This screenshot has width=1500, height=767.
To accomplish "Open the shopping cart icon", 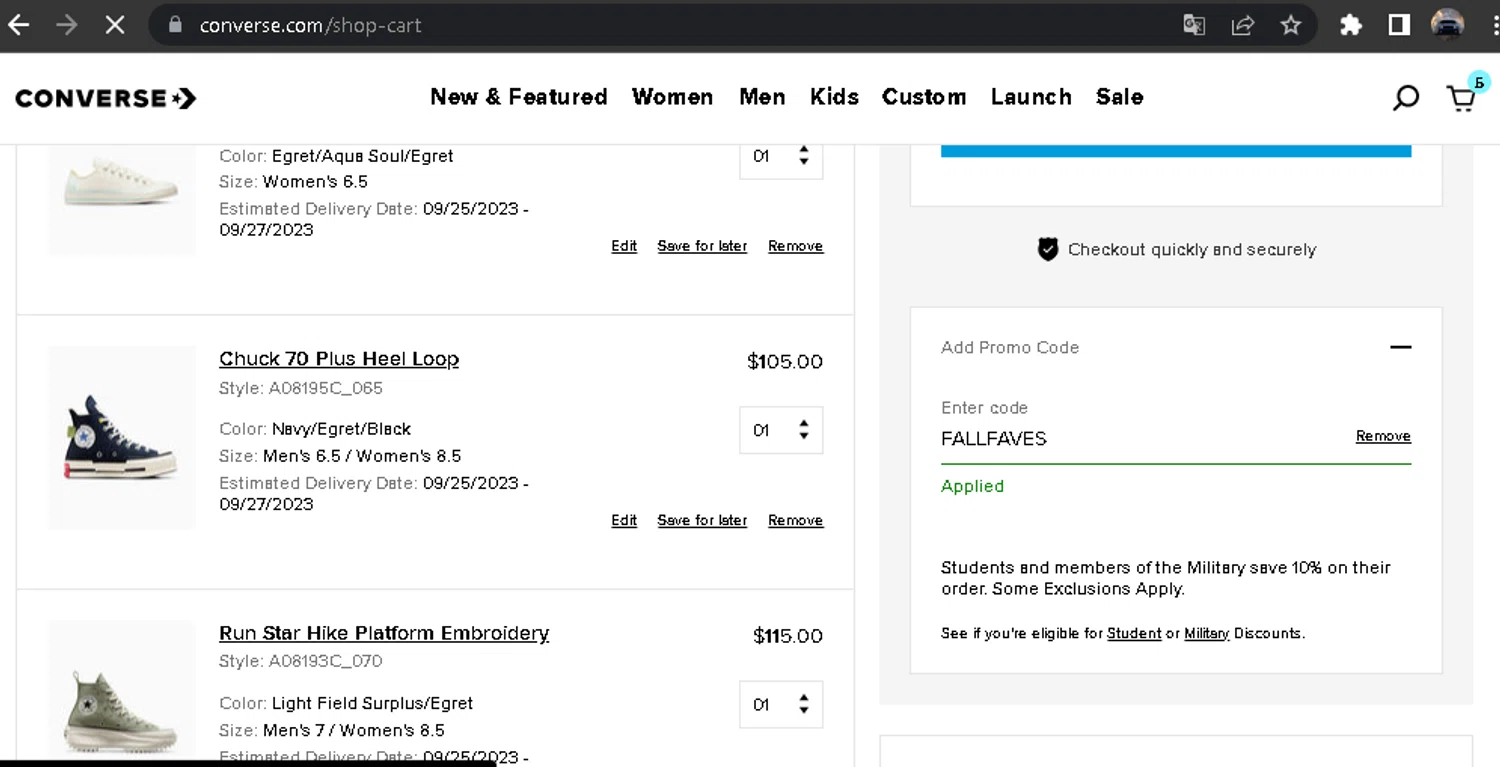I will (1461, 98).
